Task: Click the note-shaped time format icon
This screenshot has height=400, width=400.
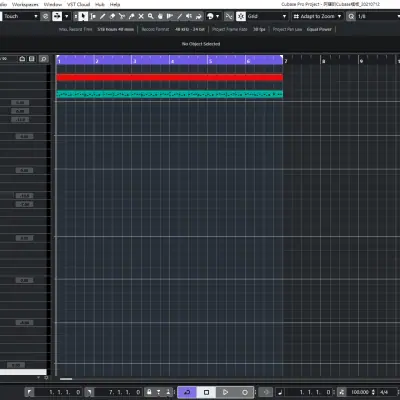Action: pyautogui.click(x=280, y=392)
